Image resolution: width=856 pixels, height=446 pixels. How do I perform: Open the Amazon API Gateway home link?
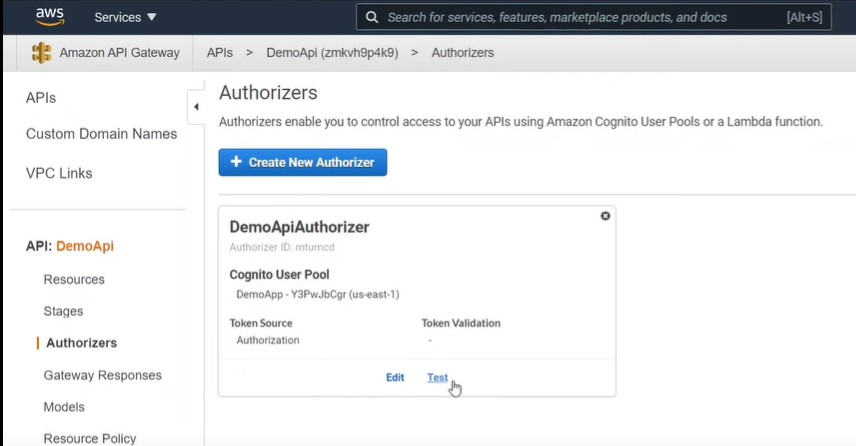click(x=120, y=53)
